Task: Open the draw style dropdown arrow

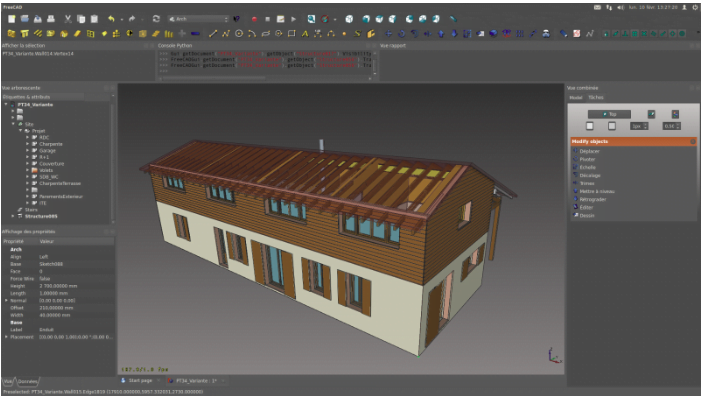Action: 335,19
